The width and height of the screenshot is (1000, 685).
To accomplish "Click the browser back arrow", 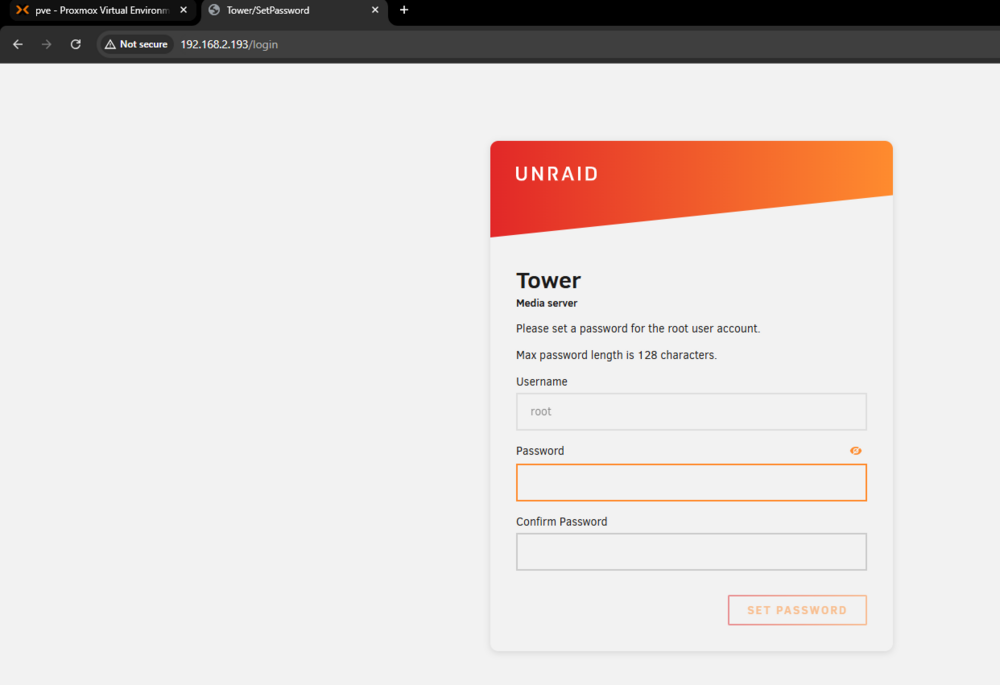I will 18,45.
